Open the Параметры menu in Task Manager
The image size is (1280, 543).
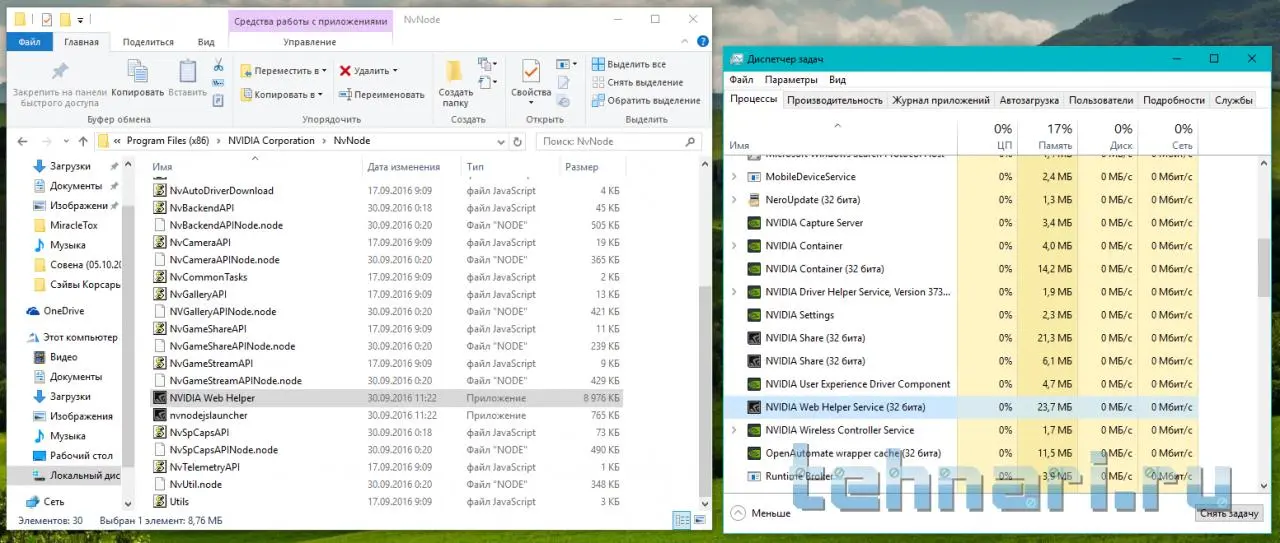click(x=790, y=80)
